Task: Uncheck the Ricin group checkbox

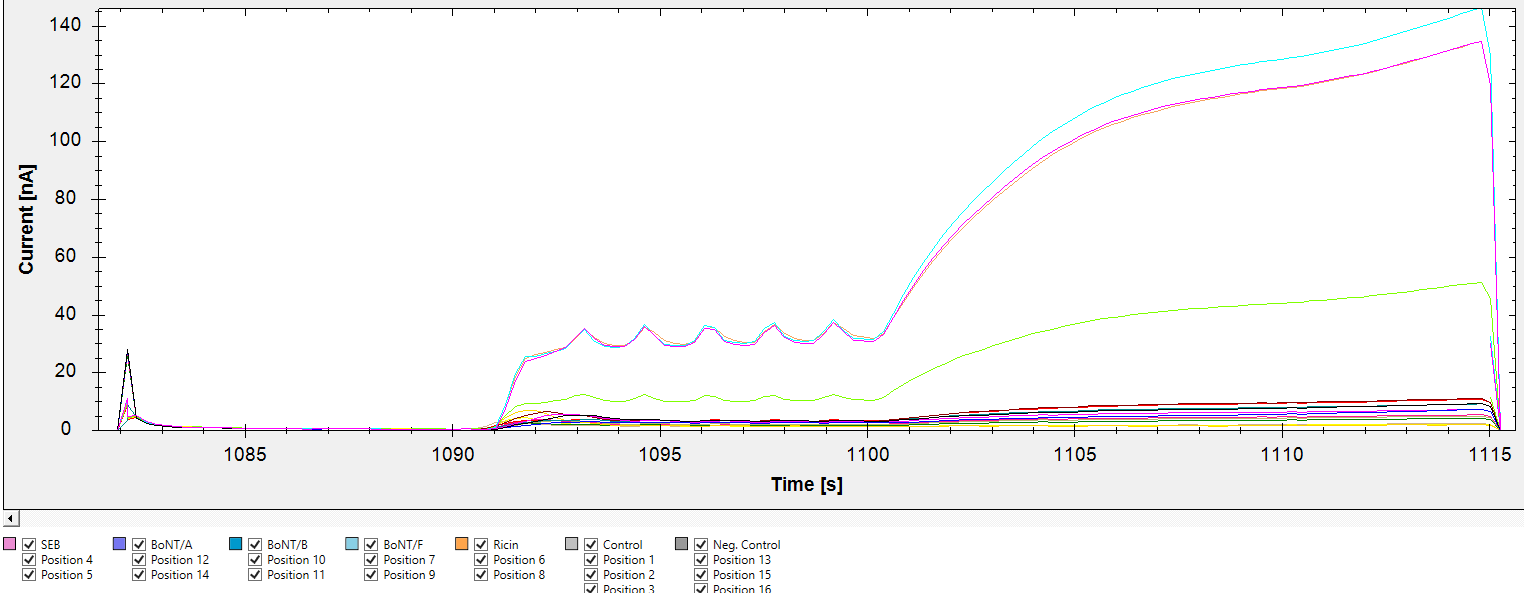Action: tap(481, 545)
